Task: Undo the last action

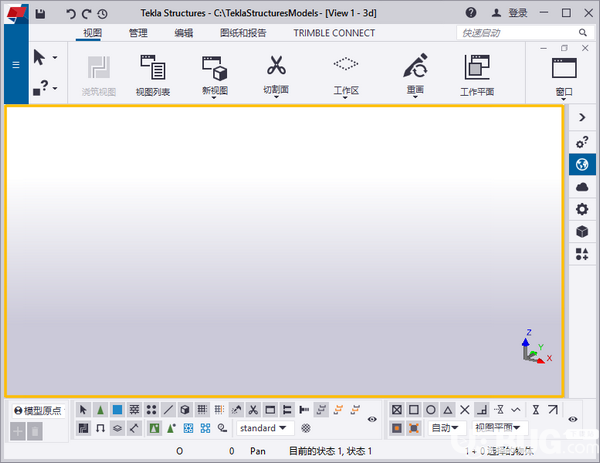Action: point(70,14)
